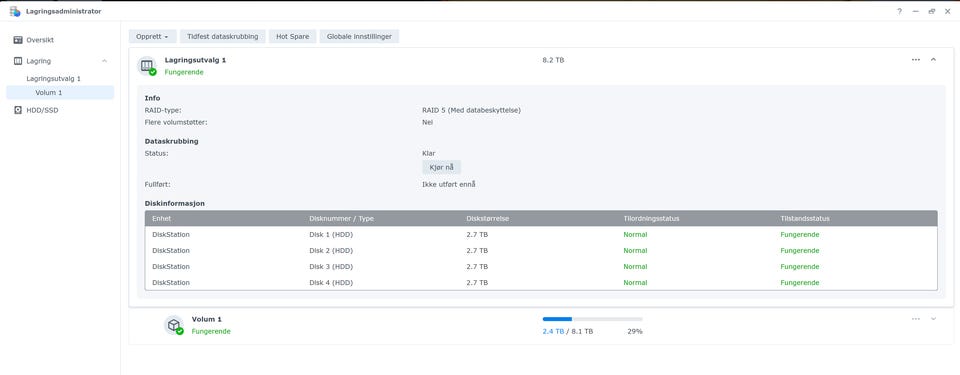The image size is (960, 375).
Task: Click the Diskinformasjon heading
Action: tap(174, 203)
